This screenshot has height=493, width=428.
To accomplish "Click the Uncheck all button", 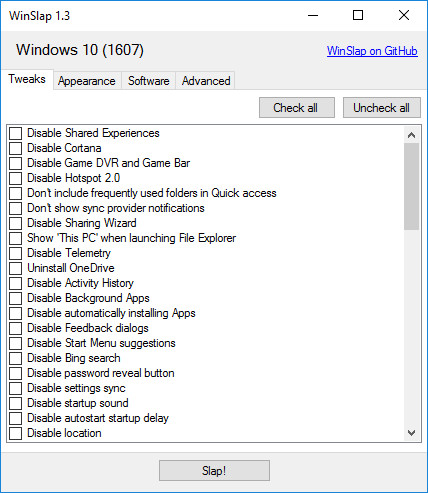I will tap(382, 108).
